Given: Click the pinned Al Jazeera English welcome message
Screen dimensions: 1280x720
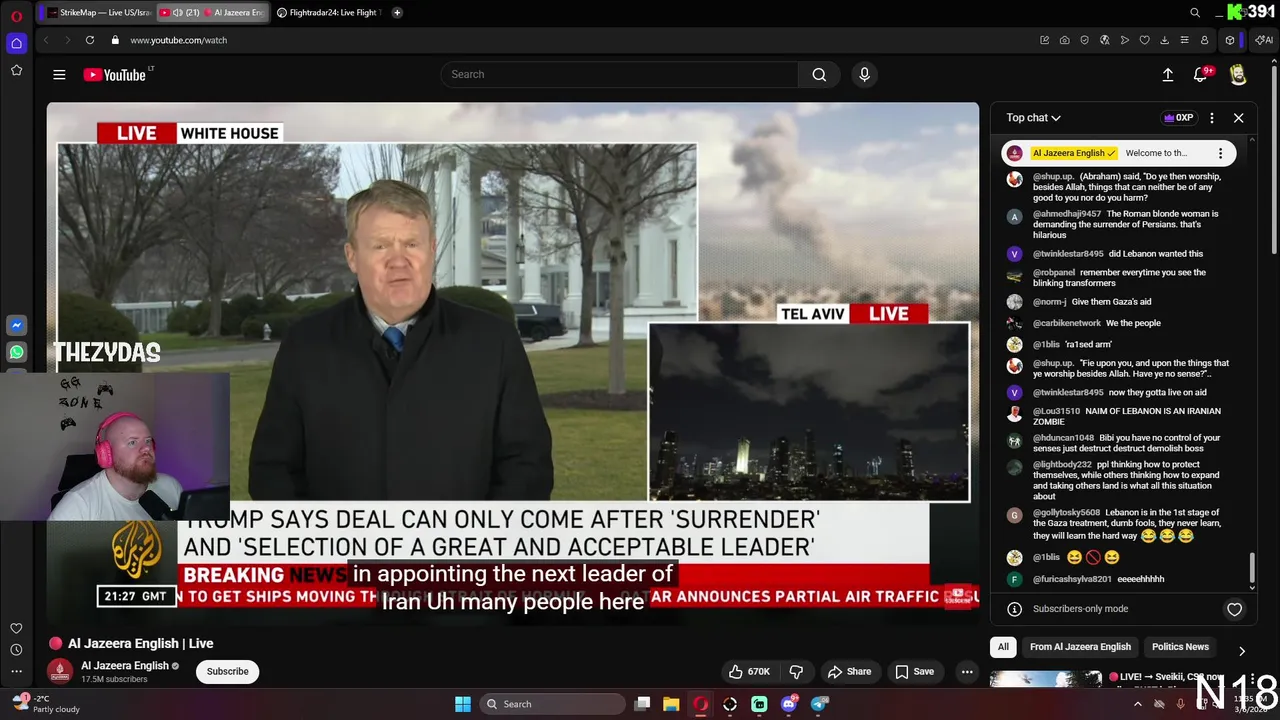Looking at the screenshot, I should click(x=1118, y=153).
